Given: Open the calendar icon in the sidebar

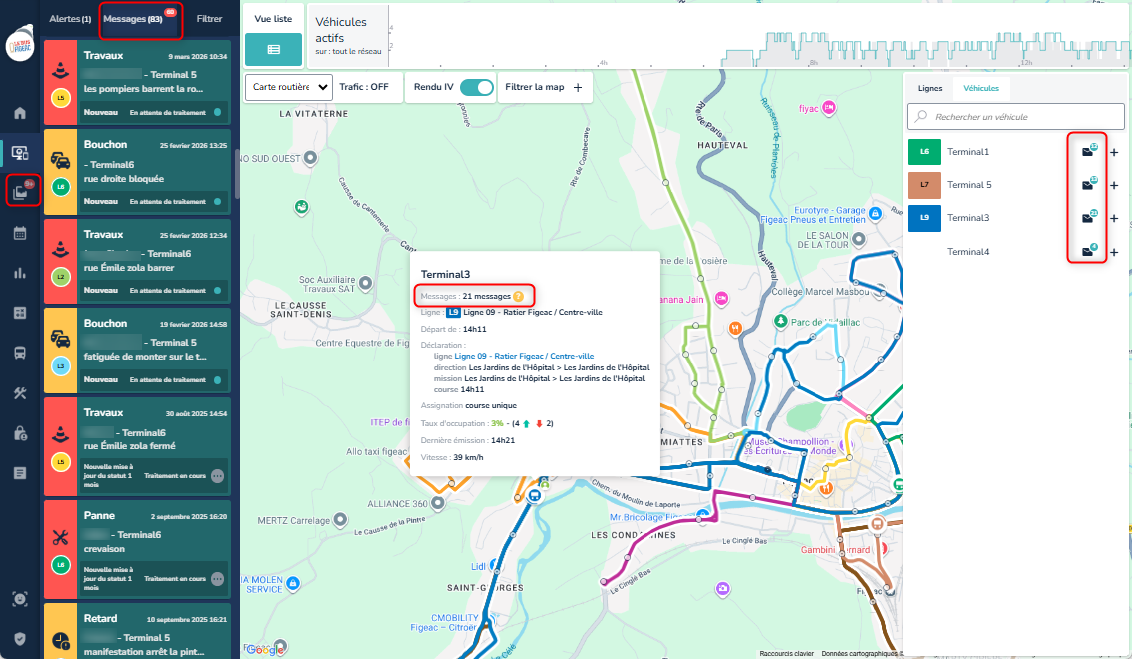Looking at the screenshot, I should point(20,232).
